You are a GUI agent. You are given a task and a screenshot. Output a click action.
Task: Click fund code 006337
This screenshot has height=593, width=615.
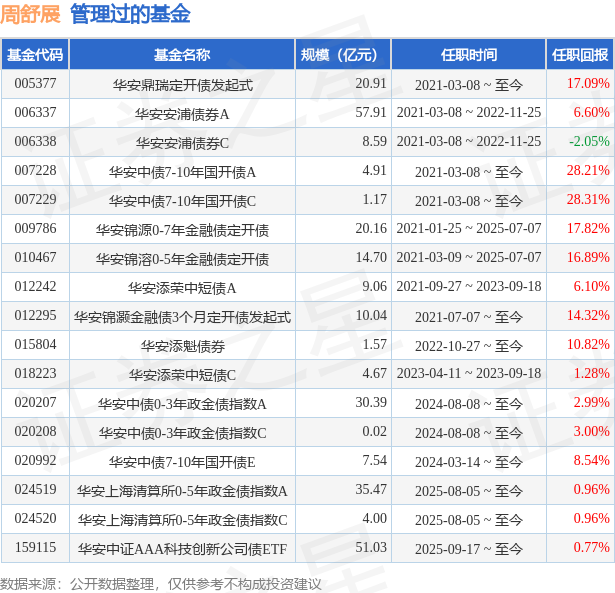pyautogui.click(x=35, y=113)
